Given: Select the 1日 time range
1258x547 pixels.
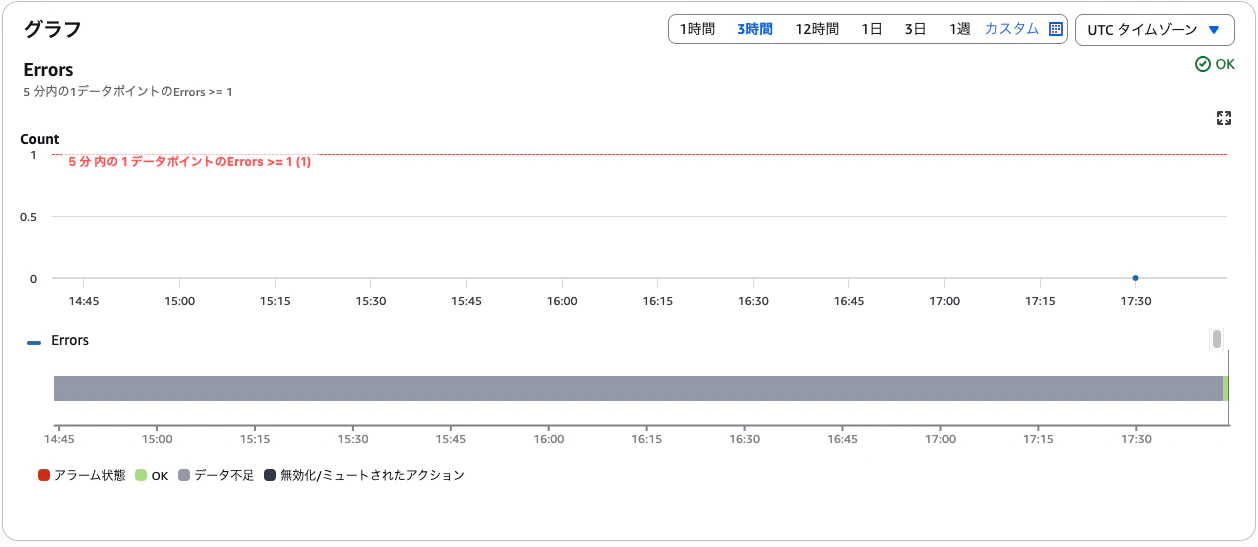Looking at the screenshot, I should click(x=872, y=29).
